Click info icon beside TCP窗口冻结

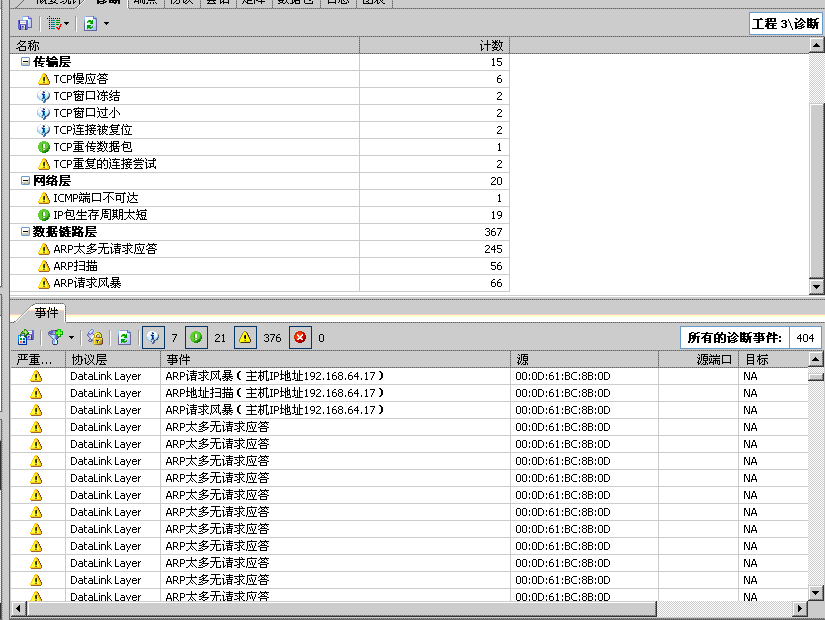(44, 96)
